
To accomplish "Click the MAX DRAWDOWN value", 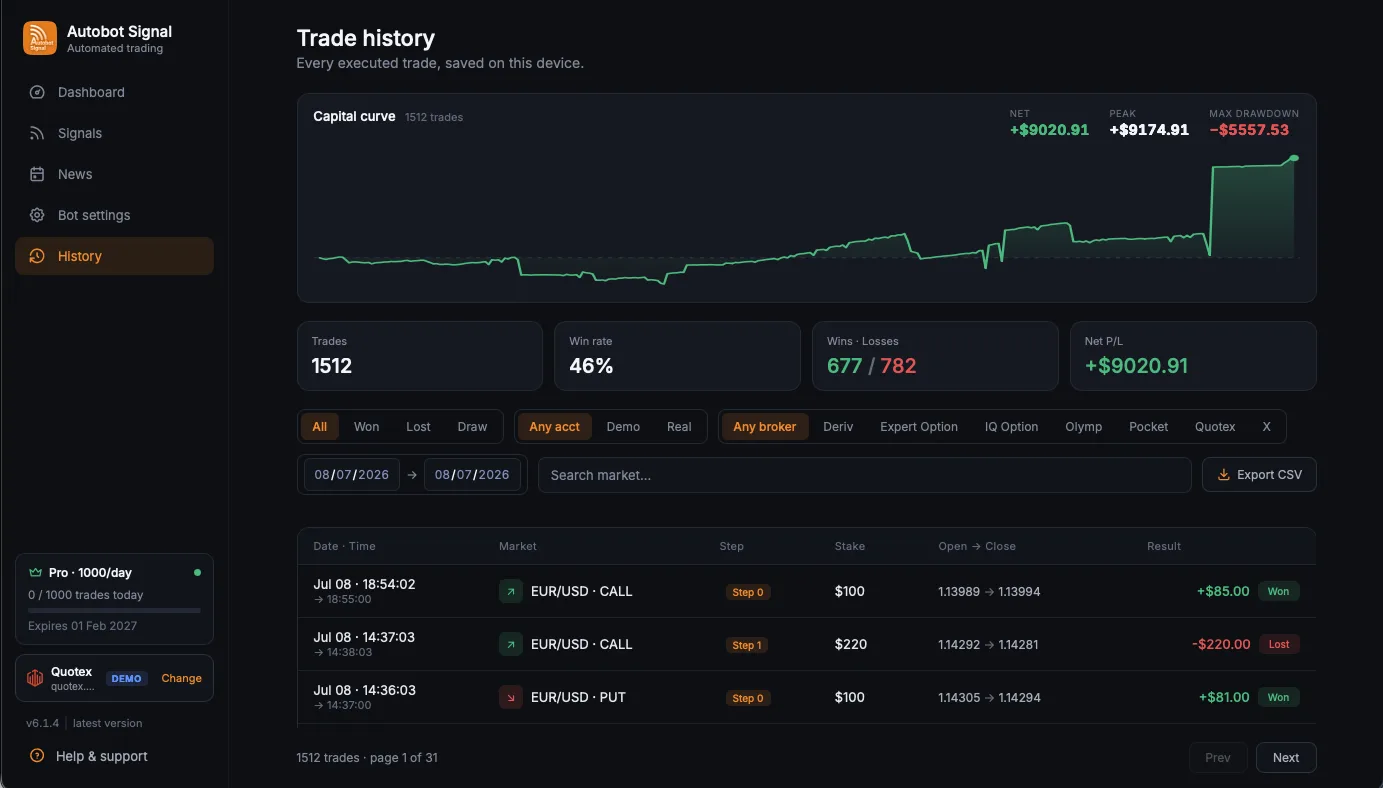I will tap(1249, 130).
